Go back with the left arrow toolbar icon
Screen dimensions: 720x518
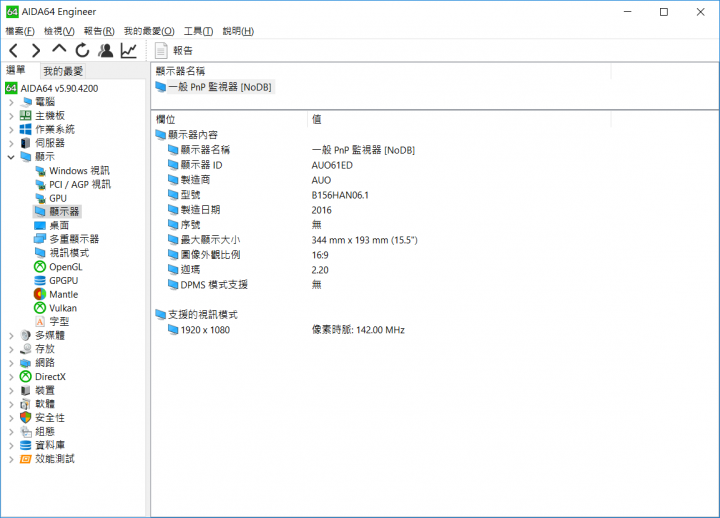pos(14,51)
